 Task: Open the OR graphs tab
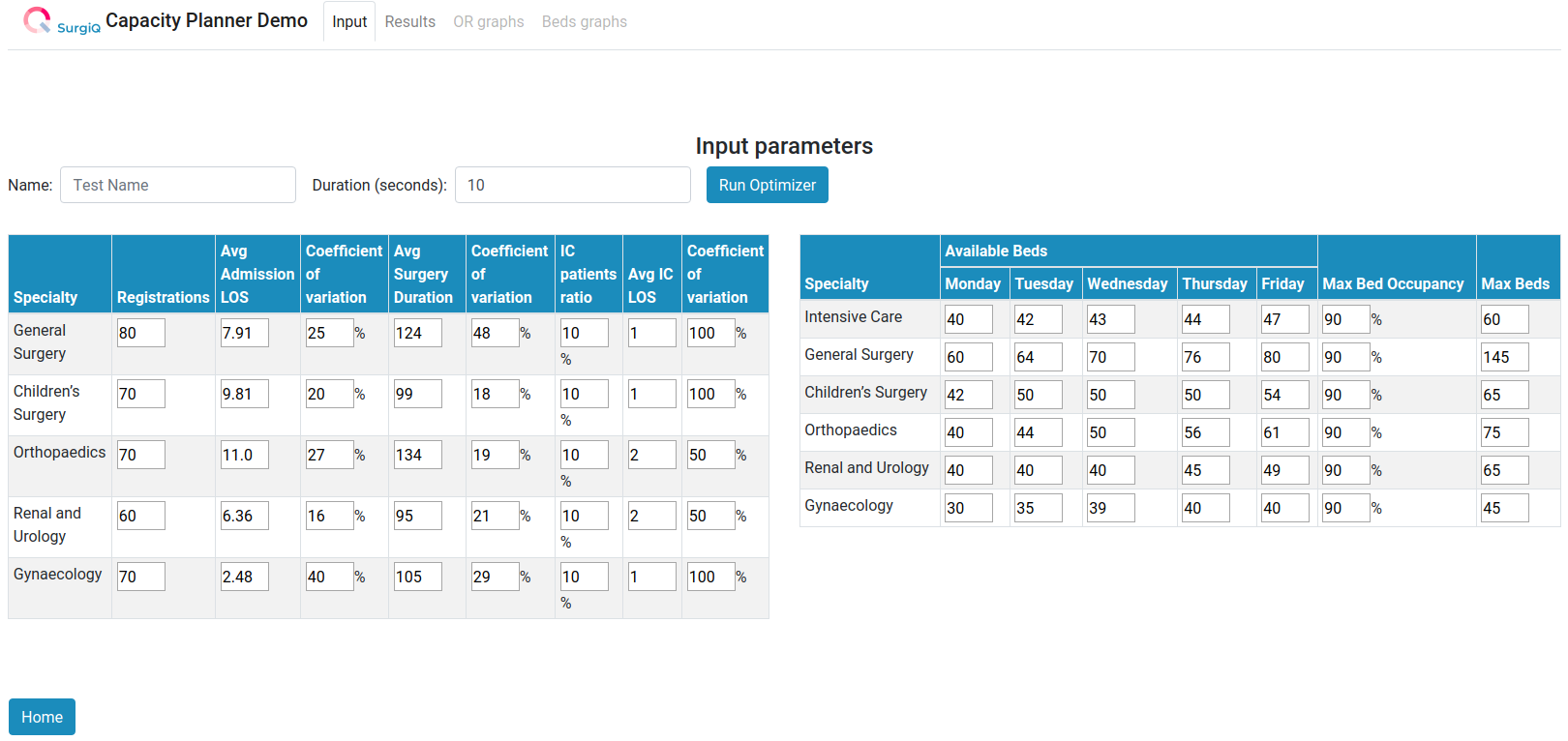(x=488, y=21)
